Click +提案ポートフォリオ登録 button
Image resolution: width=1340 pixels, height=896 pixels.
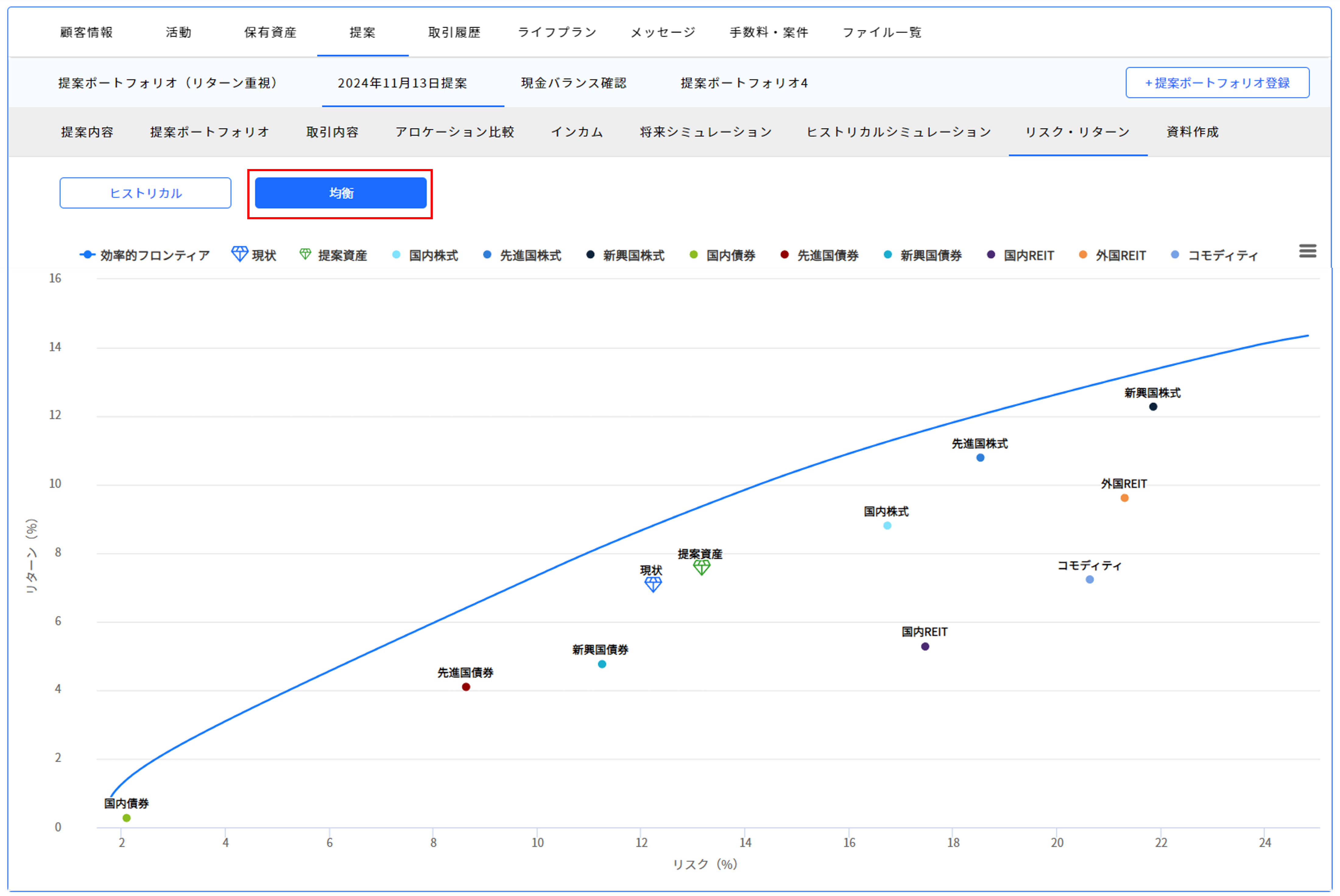click(x=1217, y=83)
